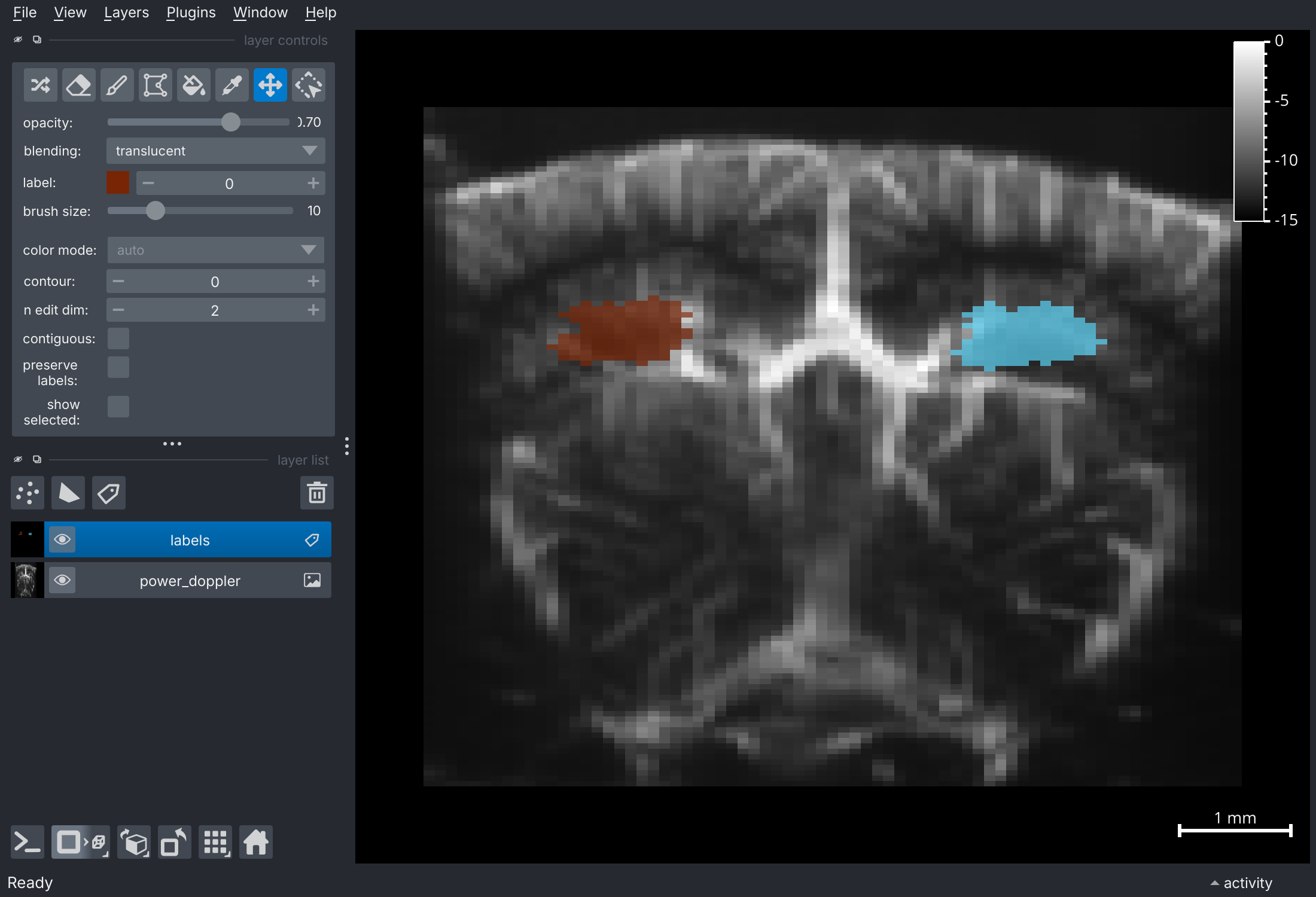This screenshot has width=1316, height=897.
Task: Activate the paint brush tool
Action: tap(117, 85)
